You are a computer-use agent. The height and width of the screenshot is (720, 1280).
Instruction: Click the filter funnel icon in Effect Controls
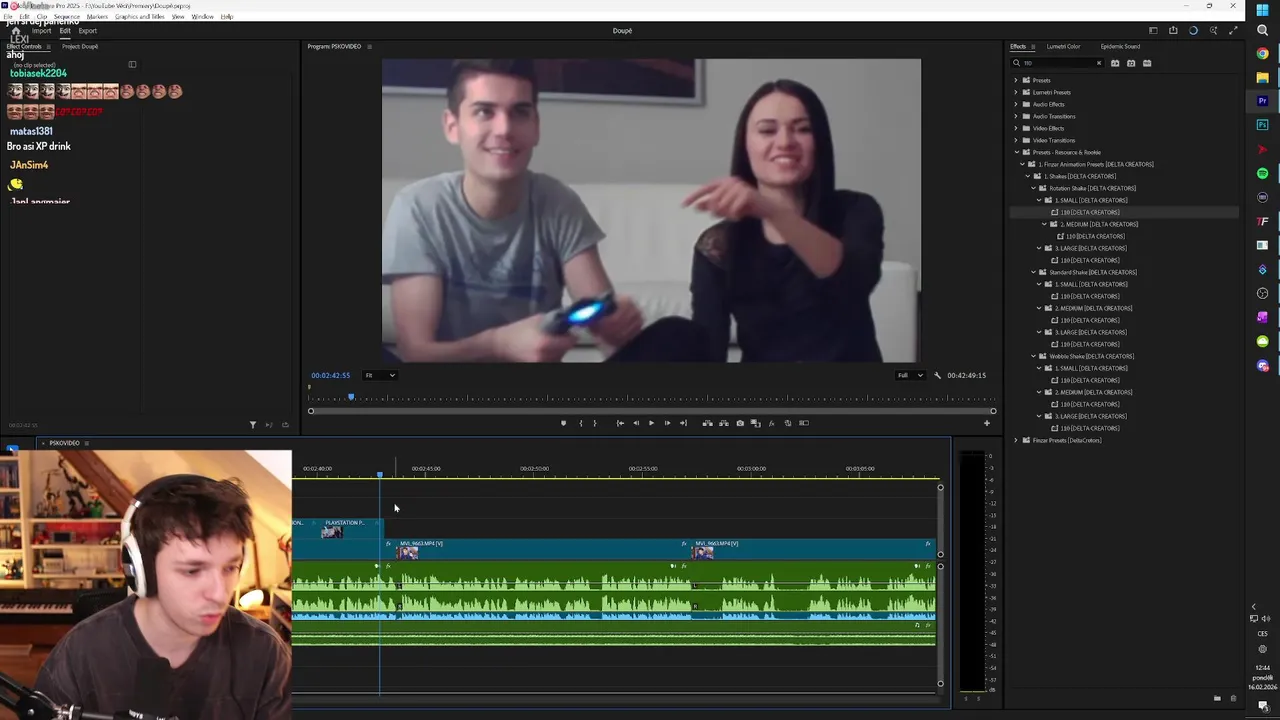[x=252, y=425]
